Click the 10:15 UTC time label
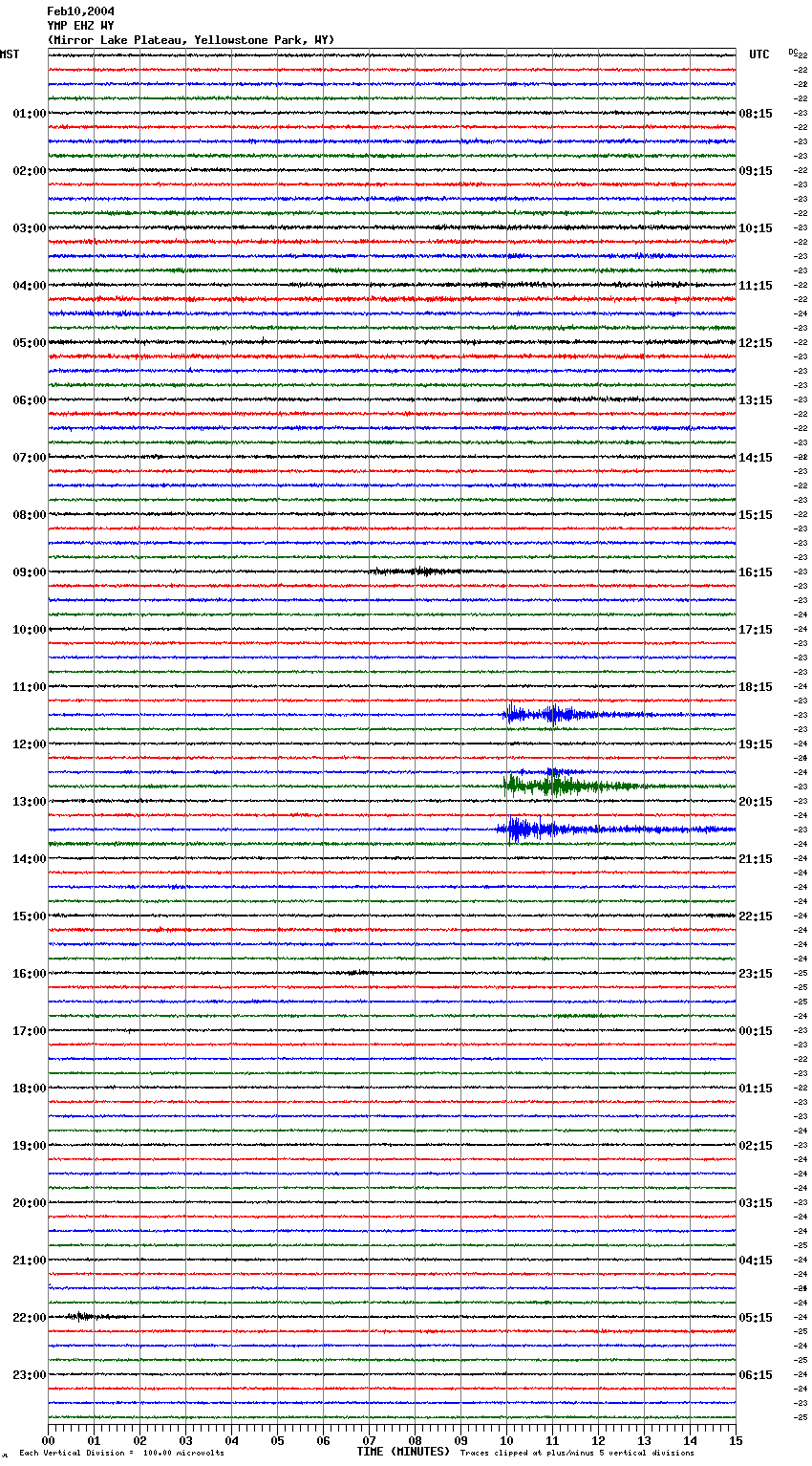This screenshot has width=812, height=1466. coord(756,228)
